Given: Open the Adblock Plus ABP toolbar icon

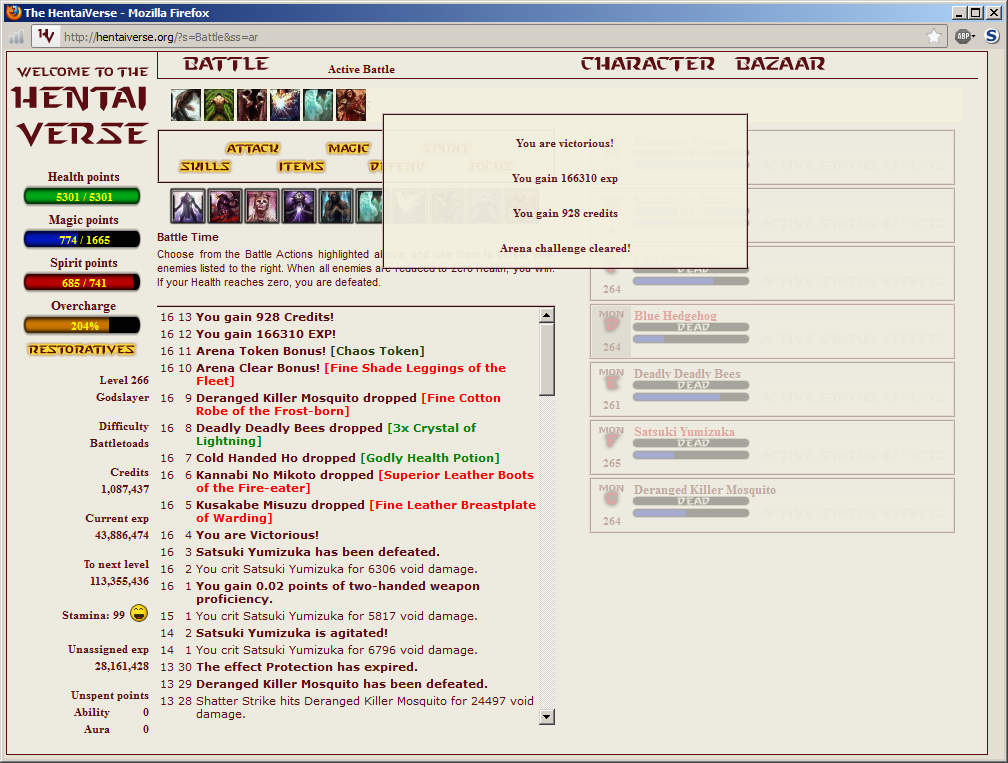Looking at the screenshot, I should [962, 37].
